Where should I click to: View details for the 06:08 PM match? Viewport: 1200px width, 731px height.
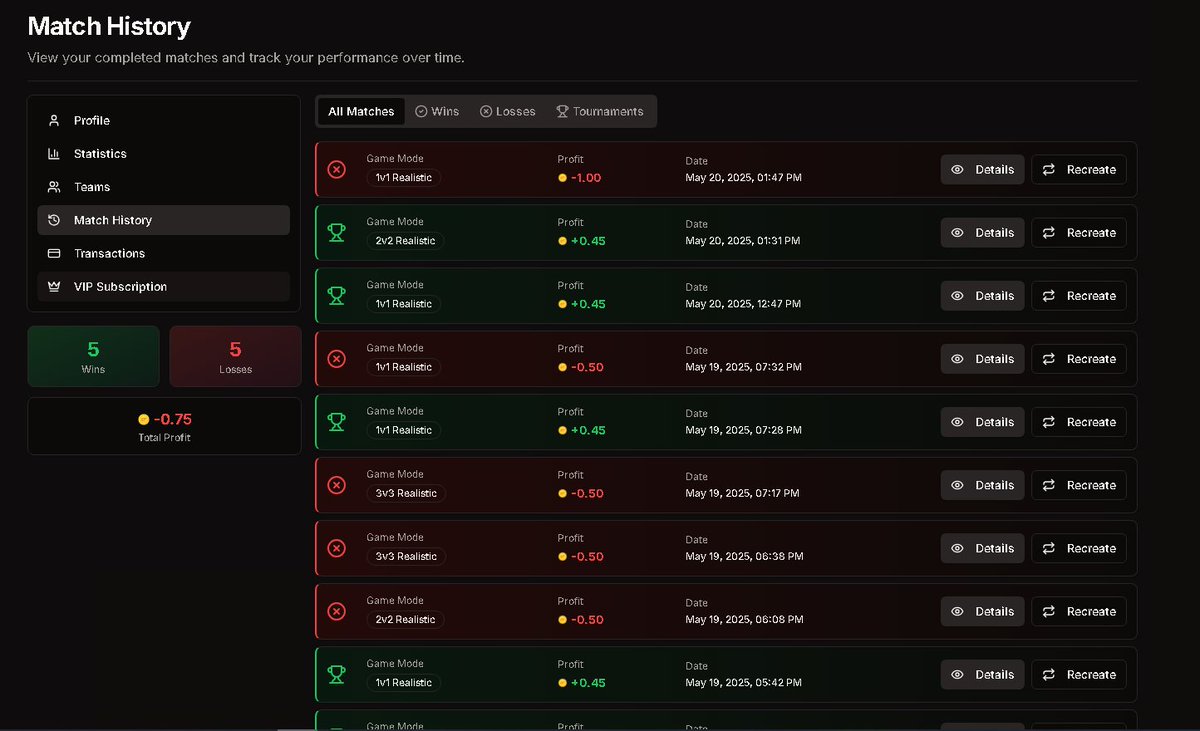982,611
